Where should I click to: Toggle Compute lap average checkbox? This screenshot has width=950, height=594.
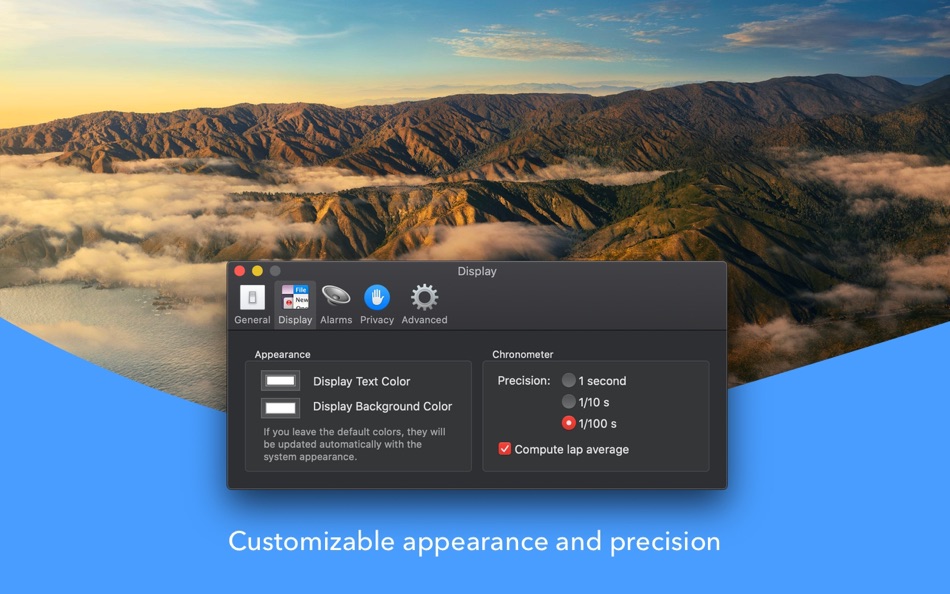coord(504,449)
